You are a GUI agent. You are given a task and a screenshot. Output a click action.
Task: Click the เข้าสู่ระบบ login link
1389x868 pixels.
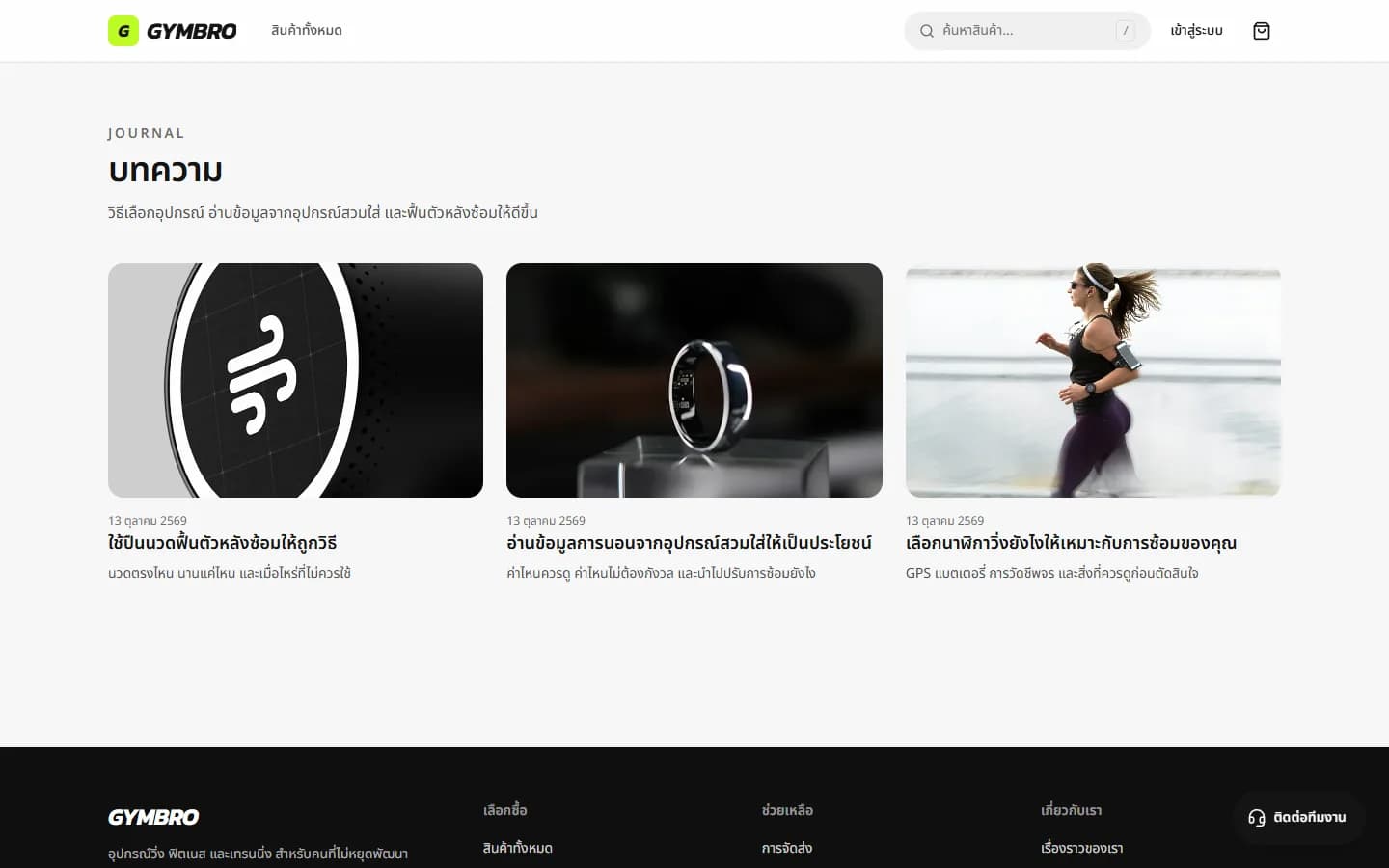pyautogui.click(x=1196, y=31)
